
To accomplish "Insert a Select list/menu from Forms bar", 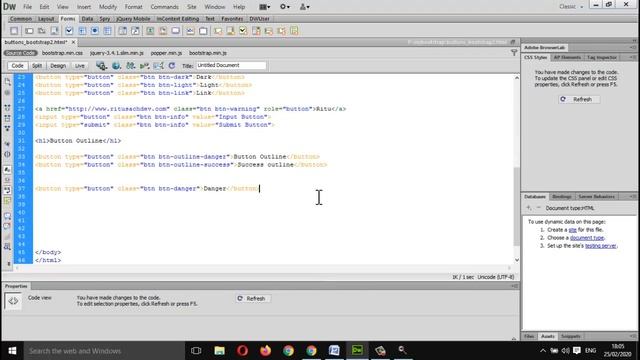I will click(122, 31).
